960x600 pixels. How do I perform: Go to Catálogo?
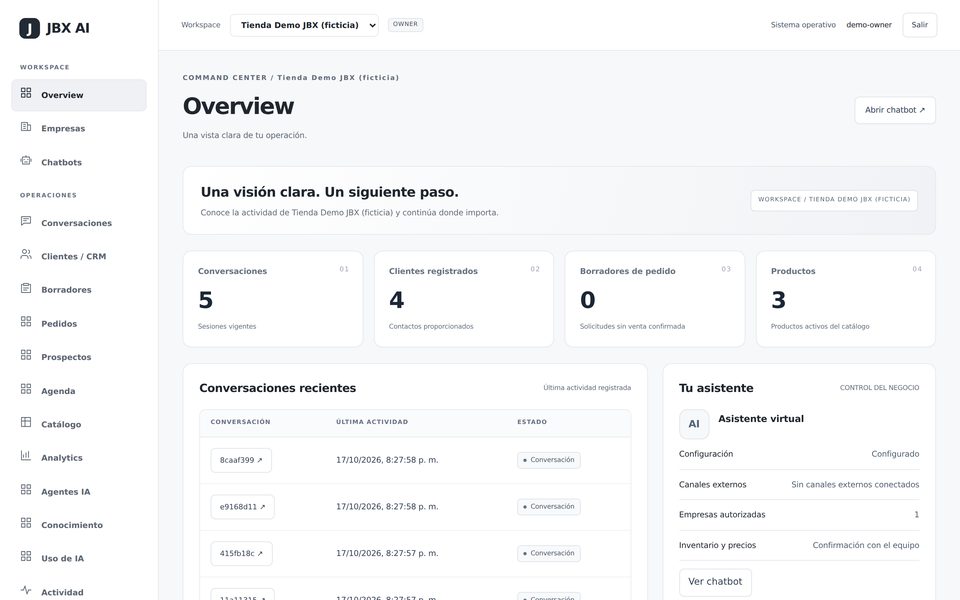point(79,424)
